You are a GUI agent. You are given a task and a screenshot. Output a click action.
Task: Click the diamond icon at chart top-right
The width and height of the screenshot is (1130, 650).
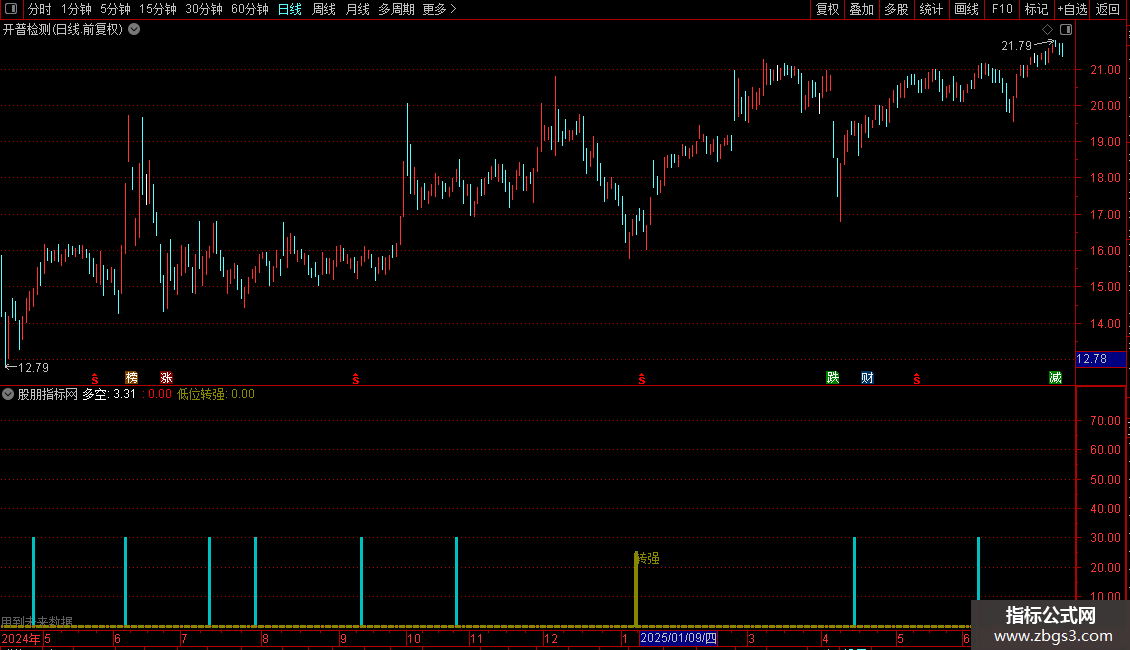point(1047,29)
